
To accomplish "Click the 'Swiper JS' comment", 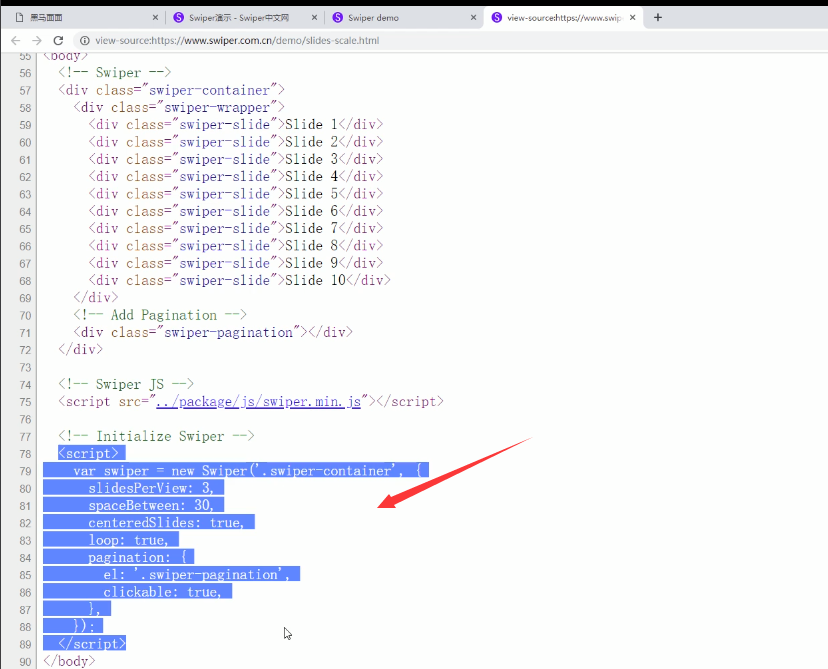I will tap(126, 384).
